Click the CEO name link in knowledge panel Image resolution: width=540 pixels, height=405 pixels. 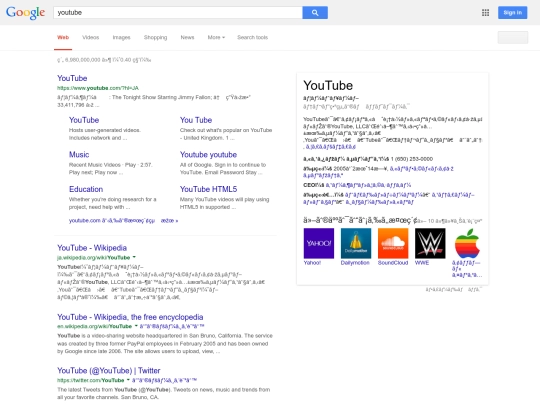tap(368, 185)
